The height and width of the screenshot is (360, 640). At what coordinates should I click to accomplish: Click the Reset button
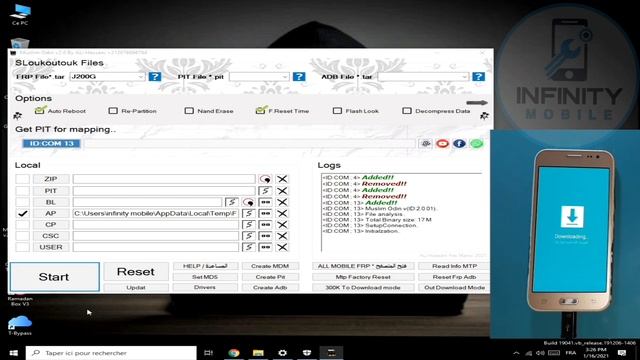pos(136,271)
